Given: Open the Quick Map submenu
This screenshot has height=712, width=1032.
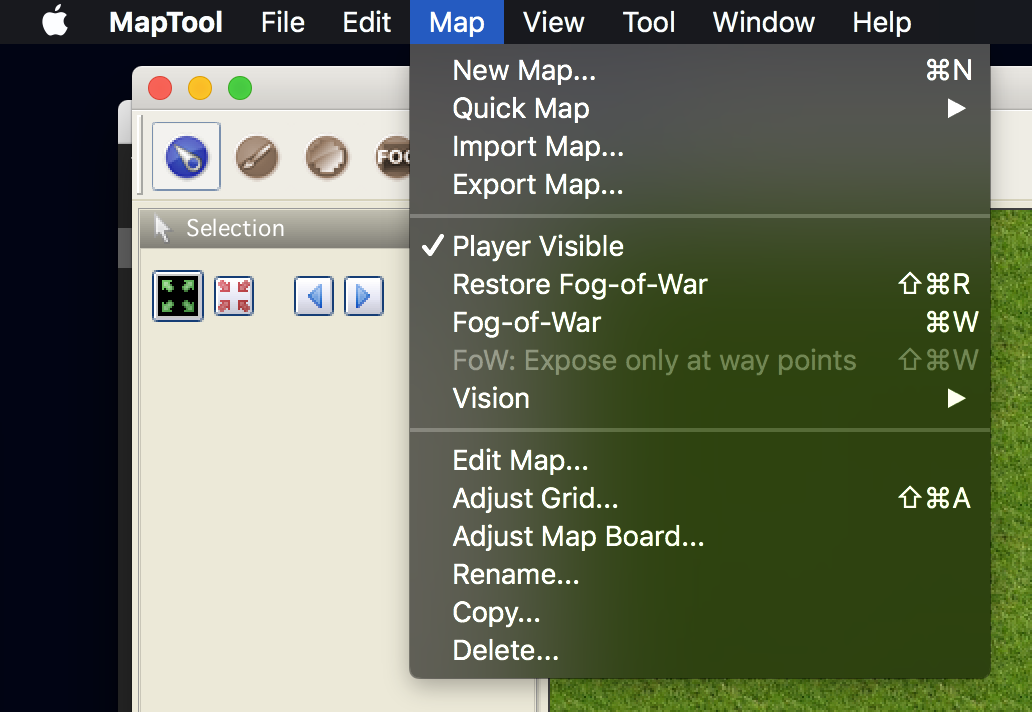Looking at the screenshot, I should click(521, 108).
